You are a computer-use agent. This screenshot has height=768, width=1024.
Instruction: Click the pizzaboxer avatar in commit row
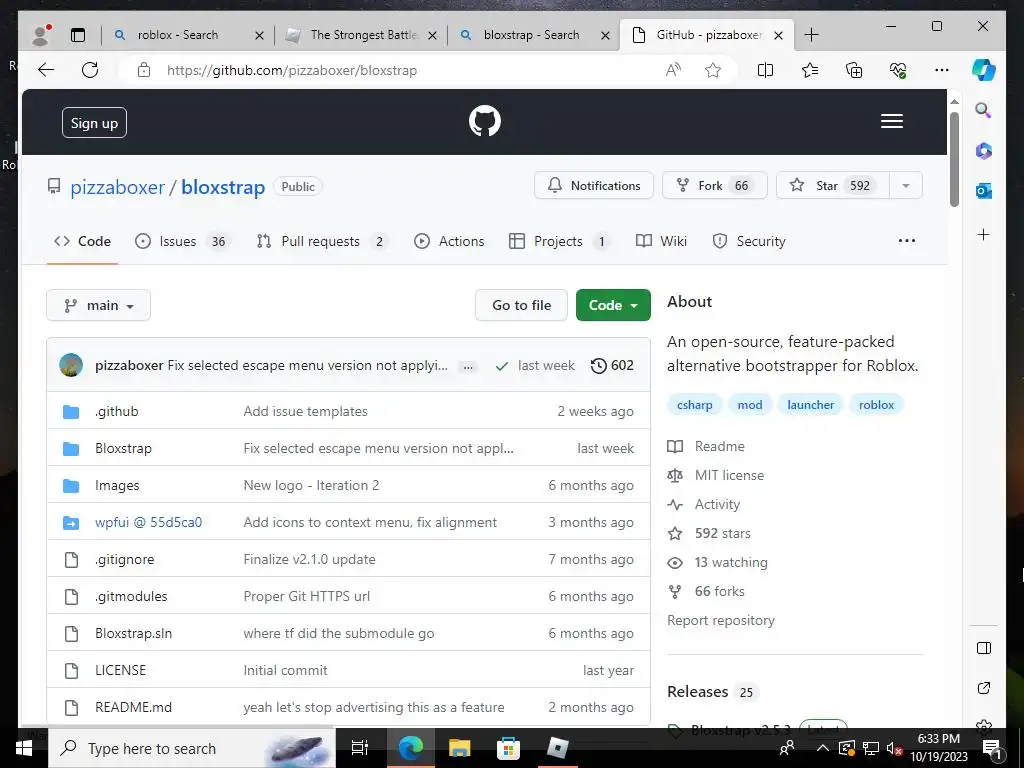[71, 365]
